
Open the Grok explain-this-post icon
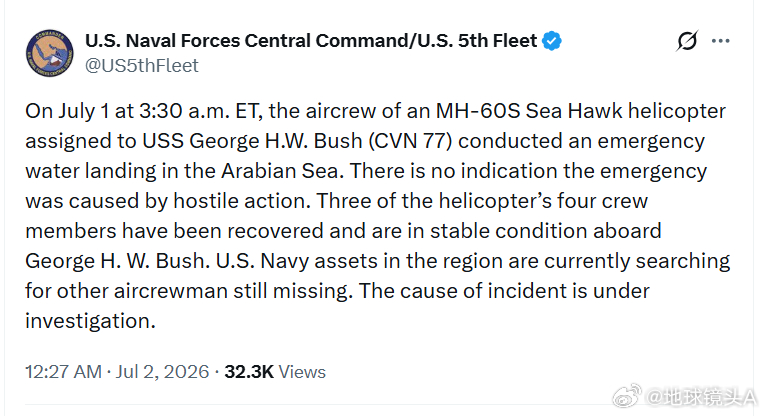687,41
